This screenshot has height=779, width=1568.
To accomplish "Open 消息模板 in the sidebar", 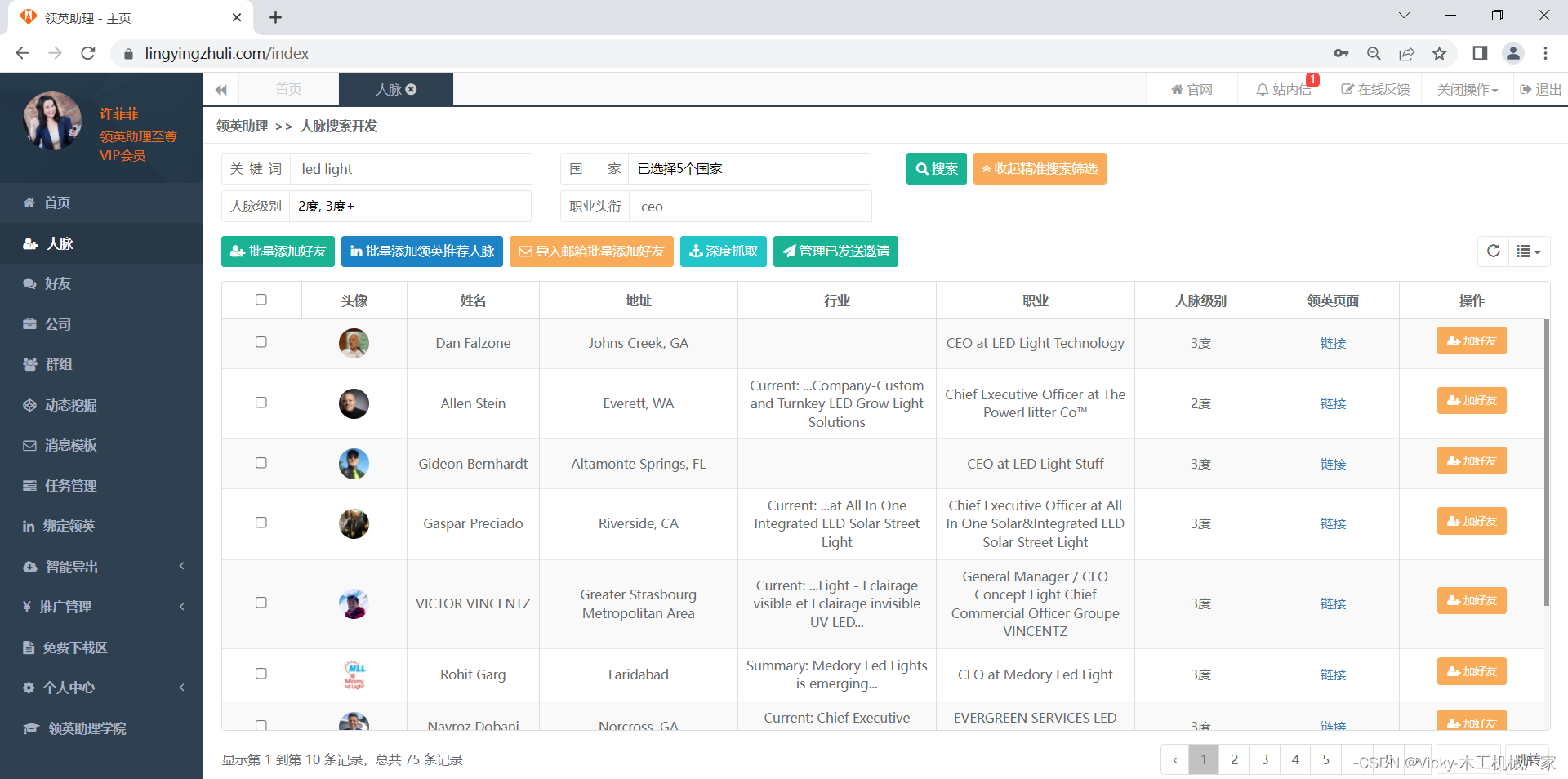I will (x=101, y=445).
